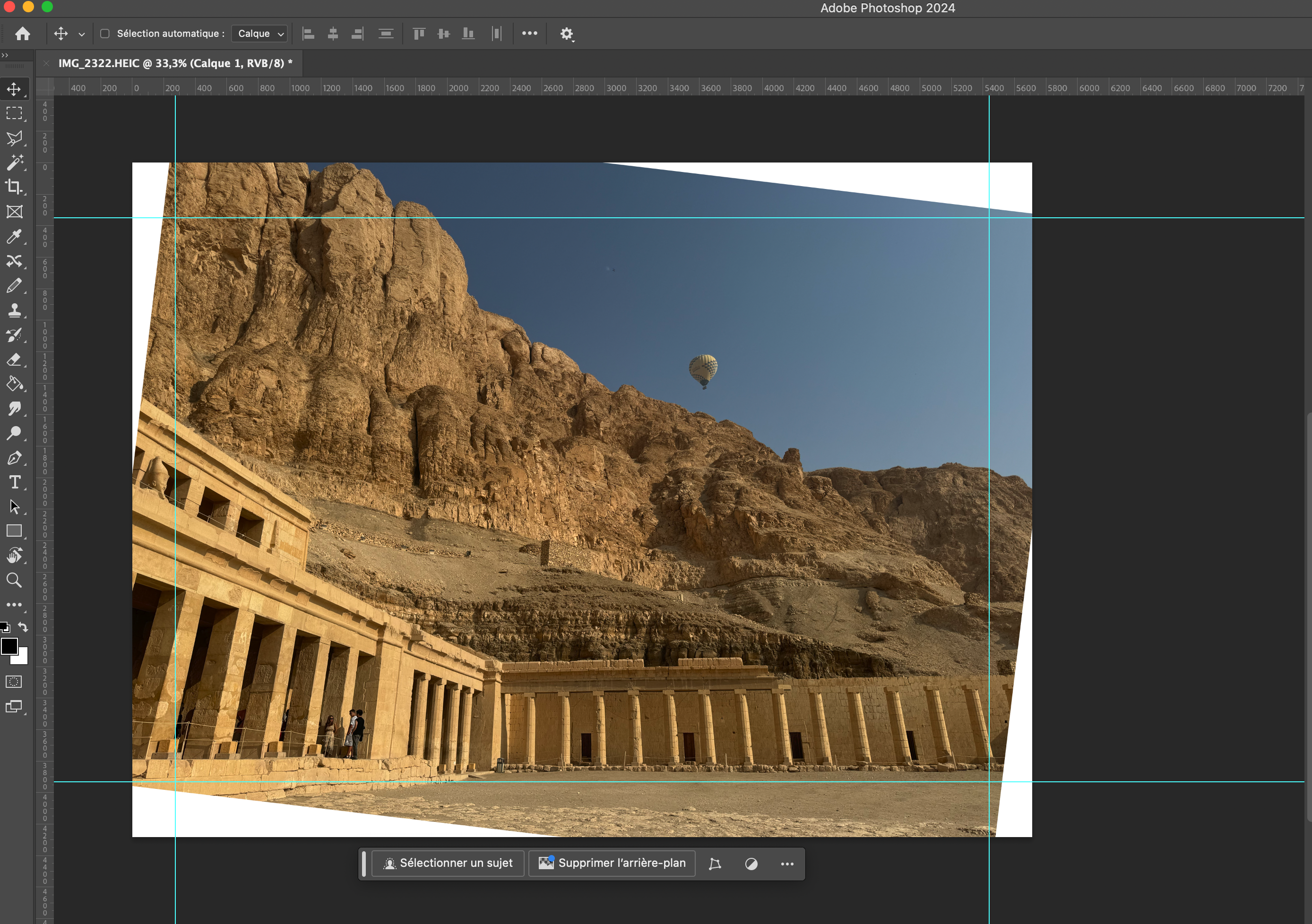Select the Dodge tool

(x=14, y=433)
